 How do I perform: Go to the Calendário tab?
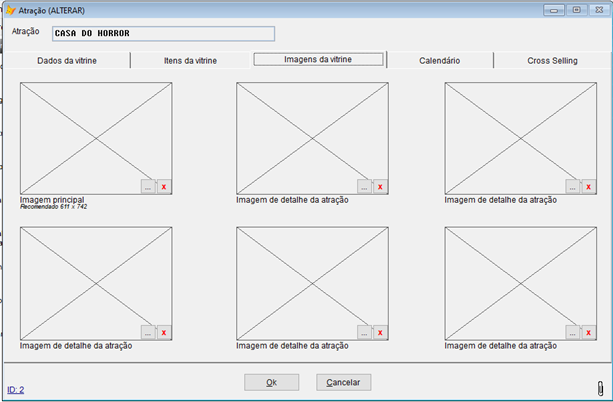[440, 61]
